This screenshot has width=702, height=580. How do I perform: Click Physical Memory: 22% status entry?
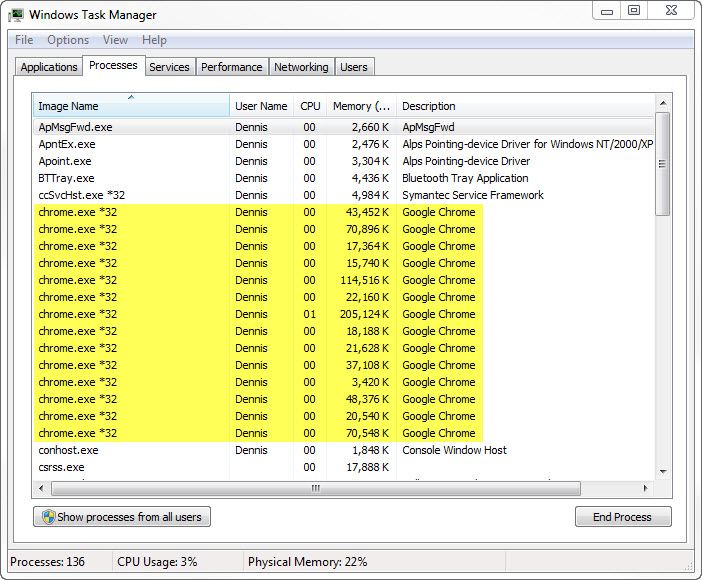click(308, 562)
